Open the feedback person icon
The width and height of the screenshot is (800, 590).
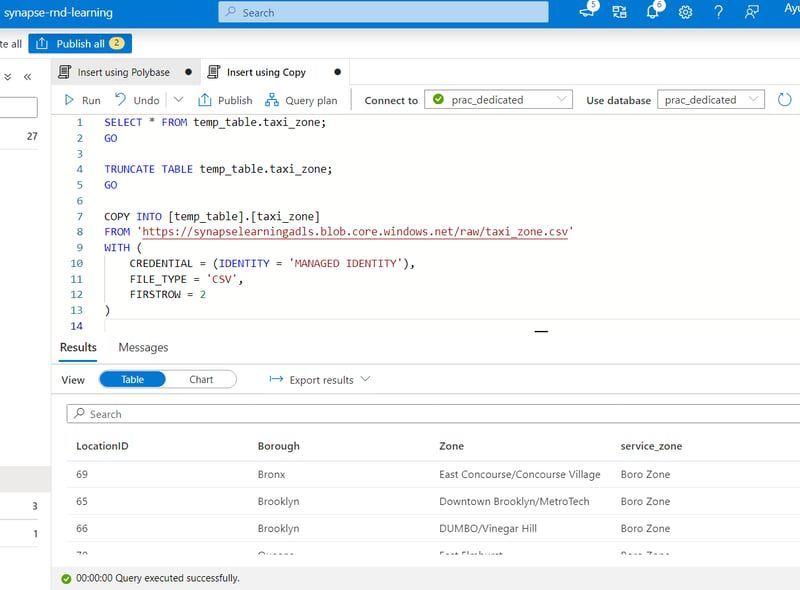pos(751,12)
